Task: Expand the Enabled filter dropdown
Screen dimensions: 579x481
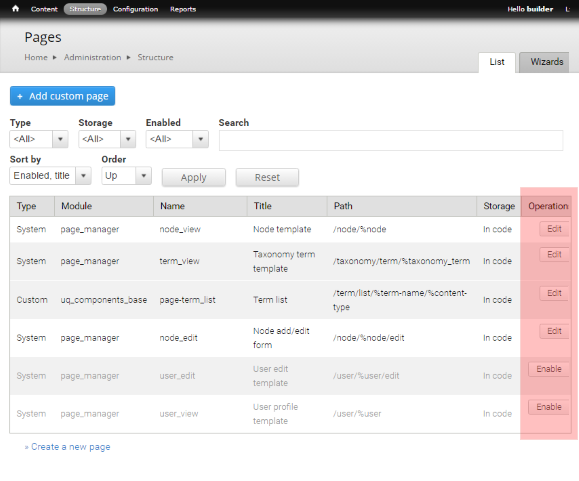Action: point(177,139)
